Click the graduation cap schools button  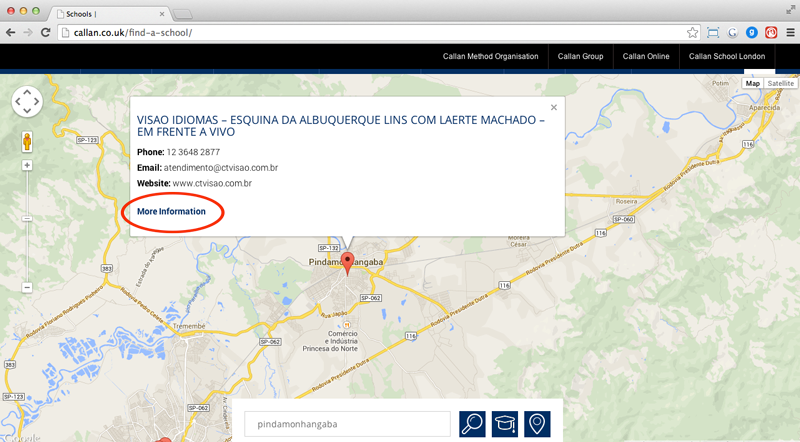click(505, 424)
